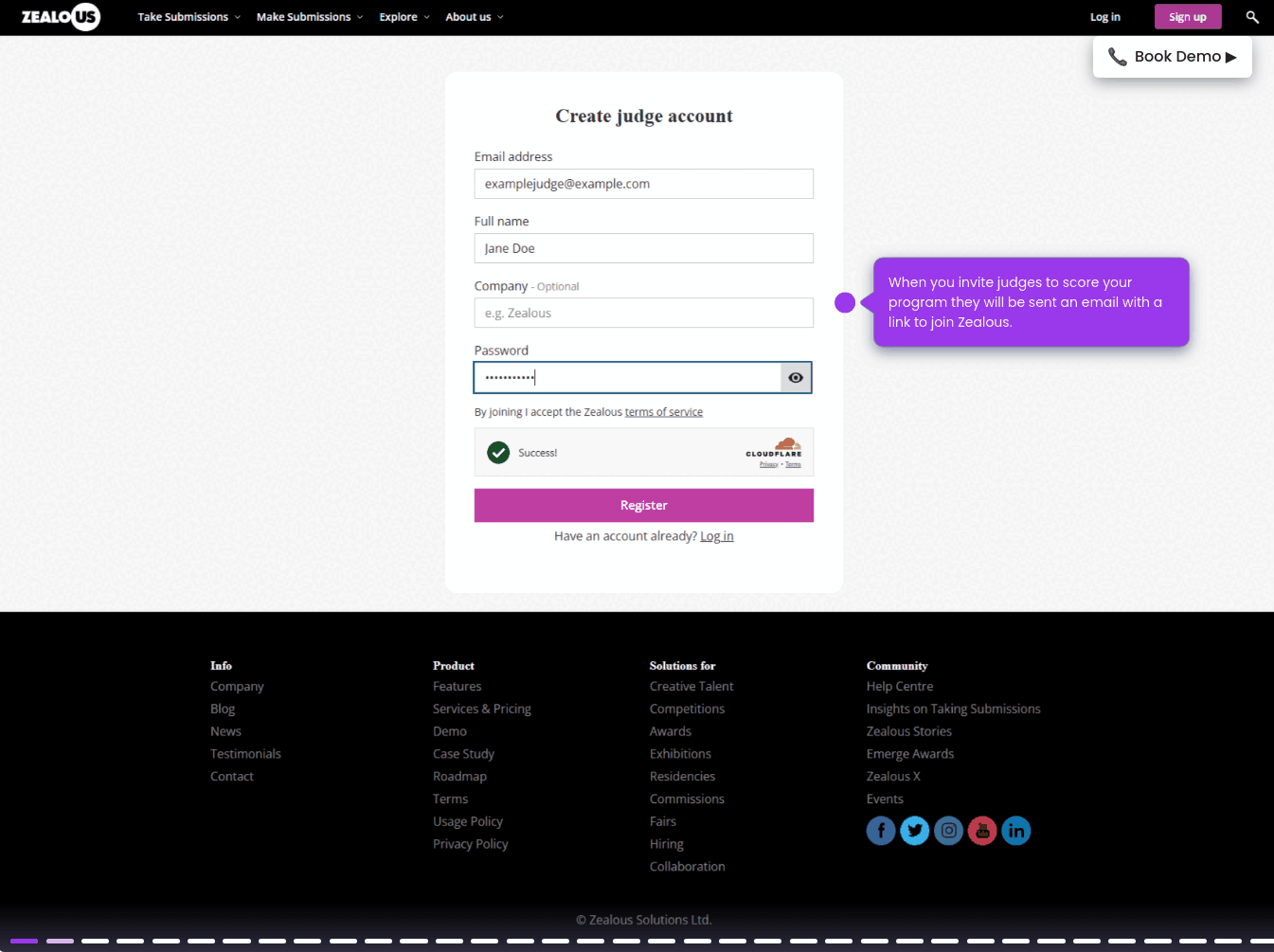This screenshot has width=1274, height=952.
Task: Open the About us menu
Action: coord(474,17)
